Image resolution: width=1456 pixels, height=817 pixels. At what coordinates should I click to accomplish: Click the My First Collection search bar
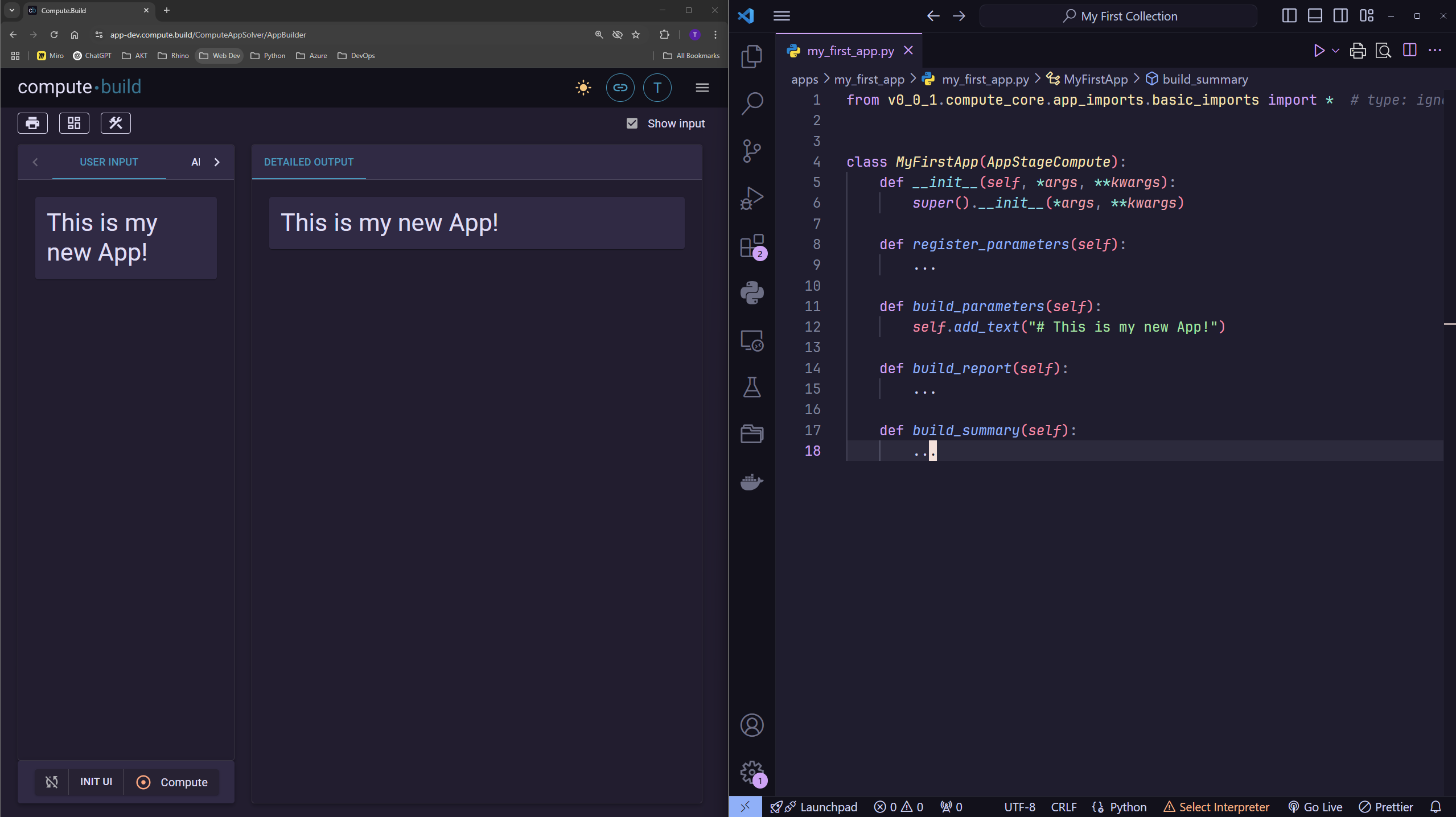[1118, 15]
